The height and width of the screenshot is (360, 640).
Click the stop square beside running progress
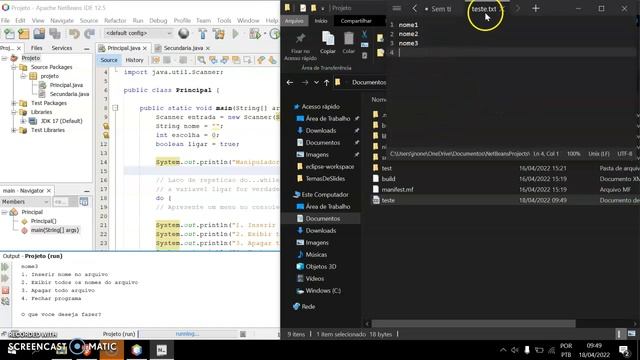click(x=243, y=334)
